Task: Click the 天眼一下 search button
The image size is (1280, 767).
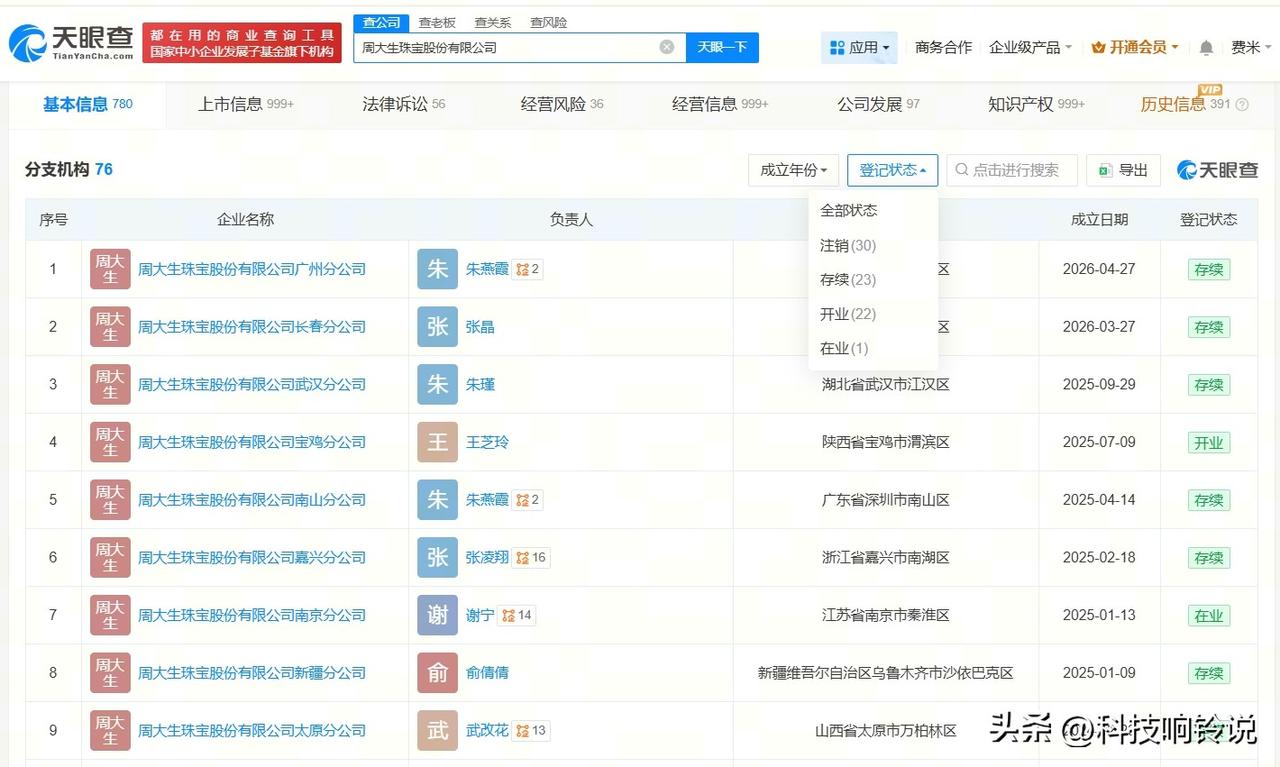Action: coord(722,47)
